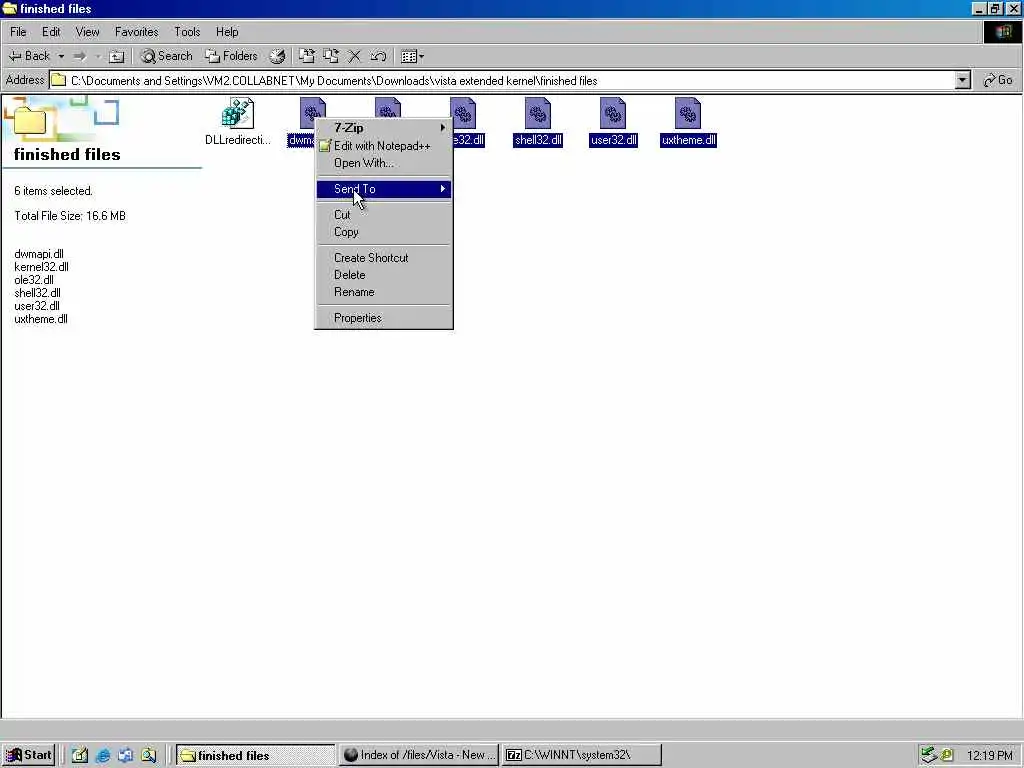1024x768 pixels.
Task: Open the File menu
Action: point(18,31)
